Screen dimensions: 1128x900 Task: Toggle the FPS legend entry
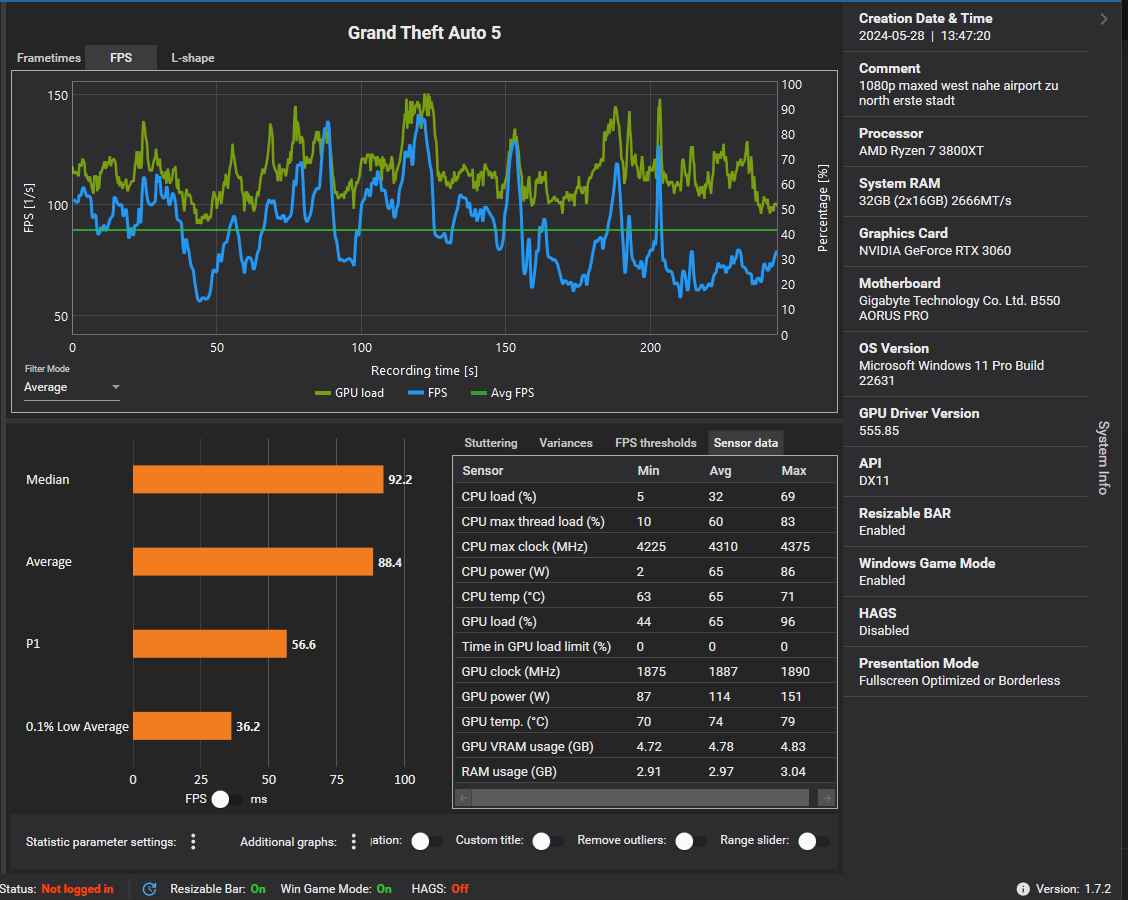427,393
